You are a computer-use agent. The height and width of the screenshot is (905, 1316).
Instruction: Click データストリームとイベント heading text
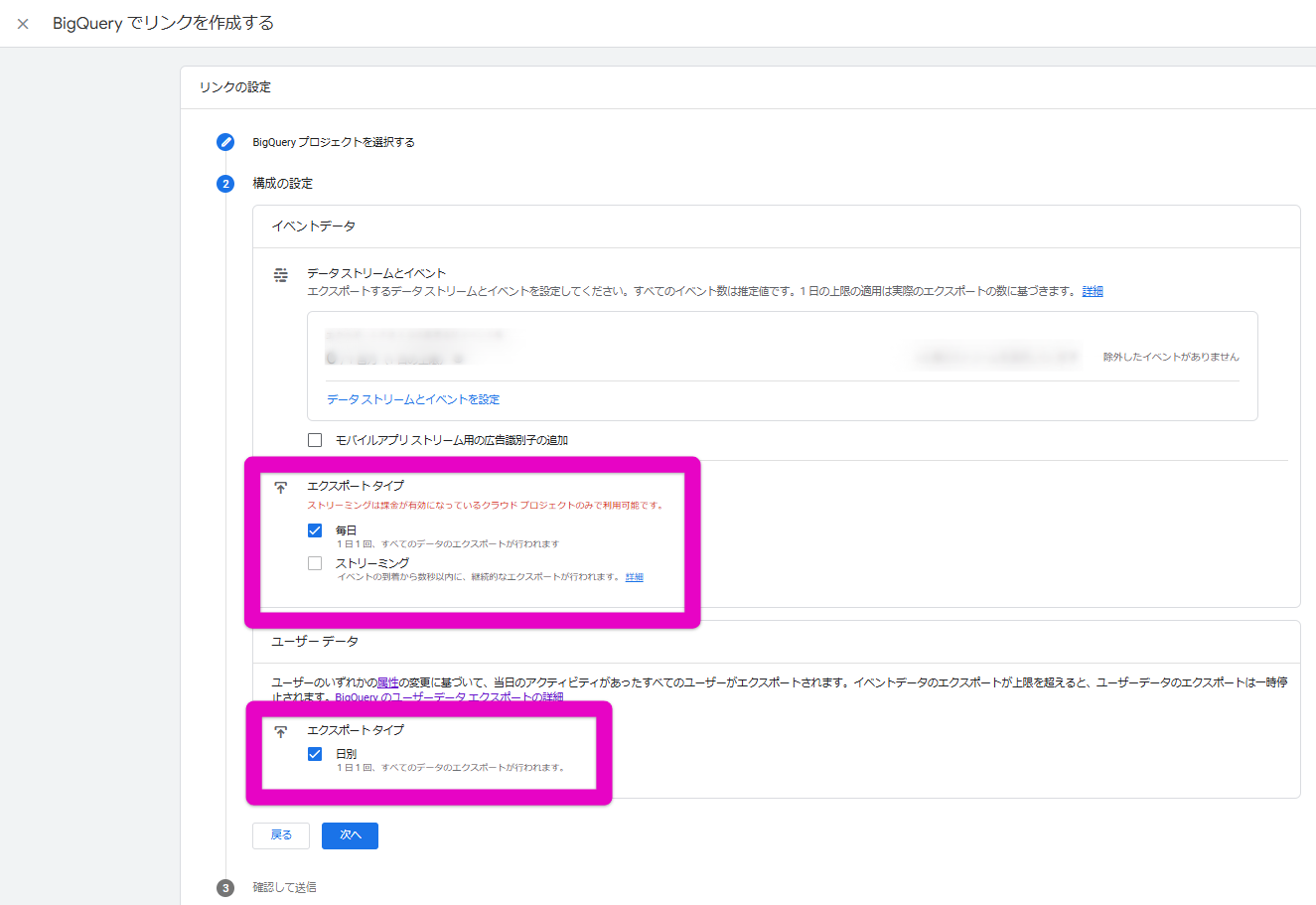[376, 273]
